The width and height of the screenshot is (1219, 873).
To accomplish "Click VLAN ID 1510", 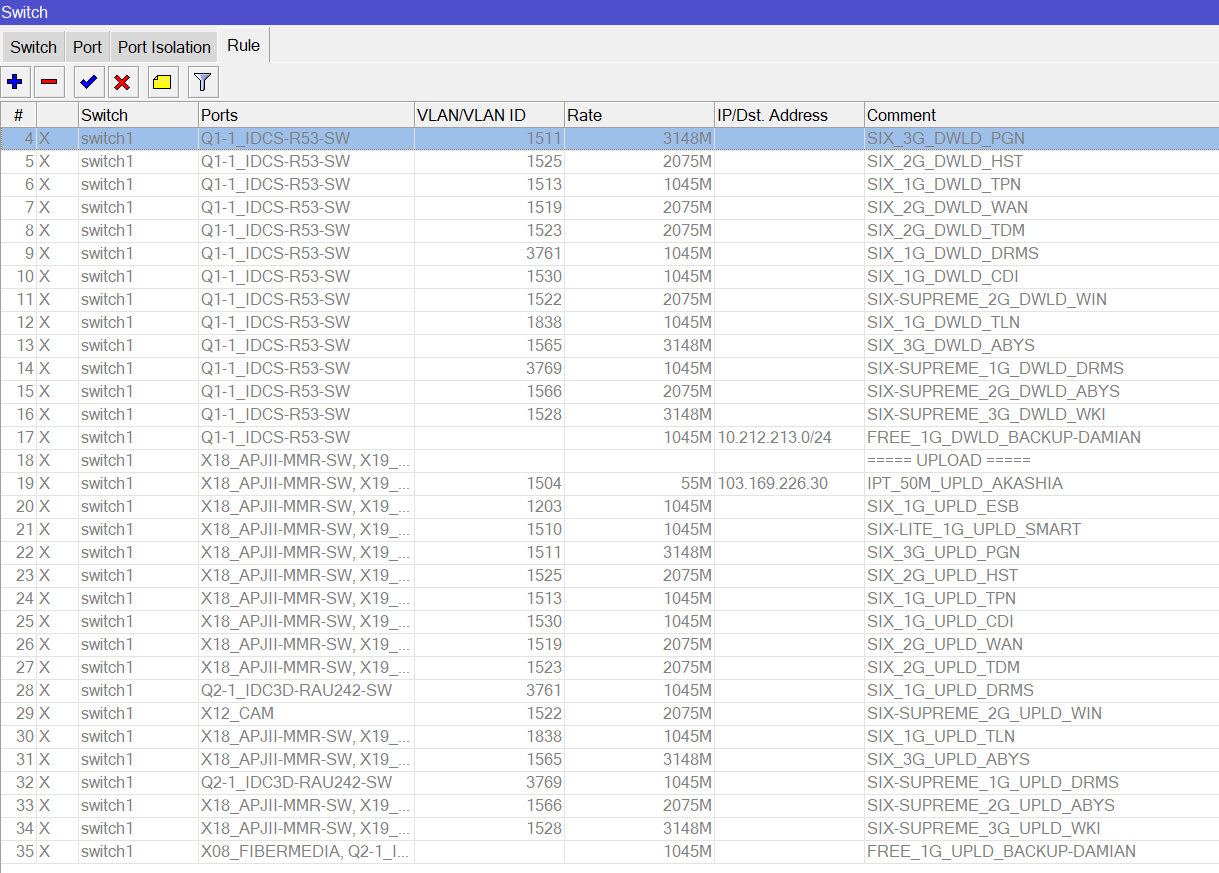I will (544, 529).
